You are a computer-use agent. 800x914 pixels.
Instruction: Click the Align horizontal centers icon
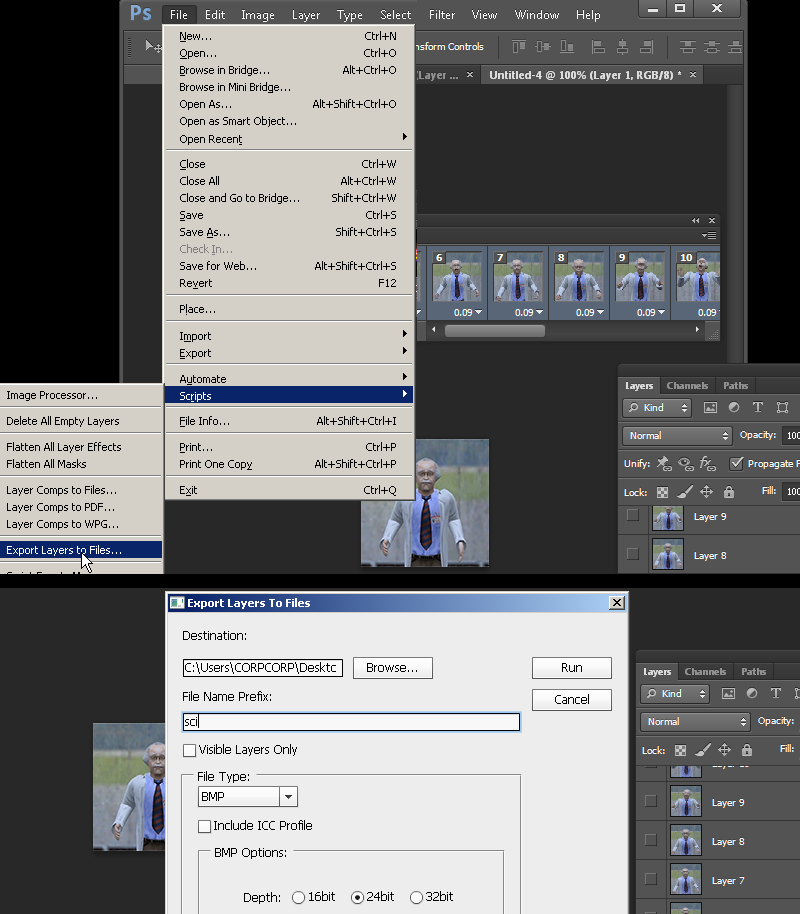pos(622,47)
